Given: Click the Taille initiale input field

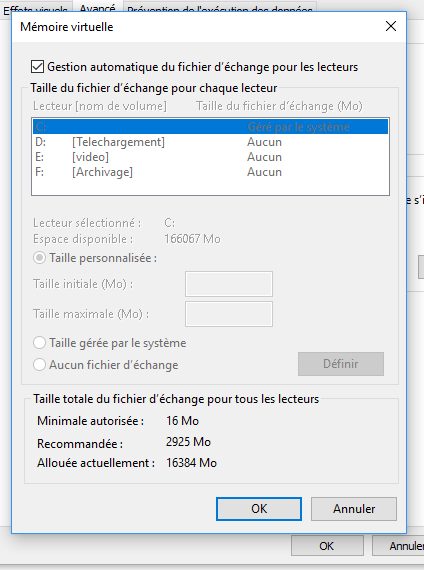Looking at the screenshot, I should point(229,284).
